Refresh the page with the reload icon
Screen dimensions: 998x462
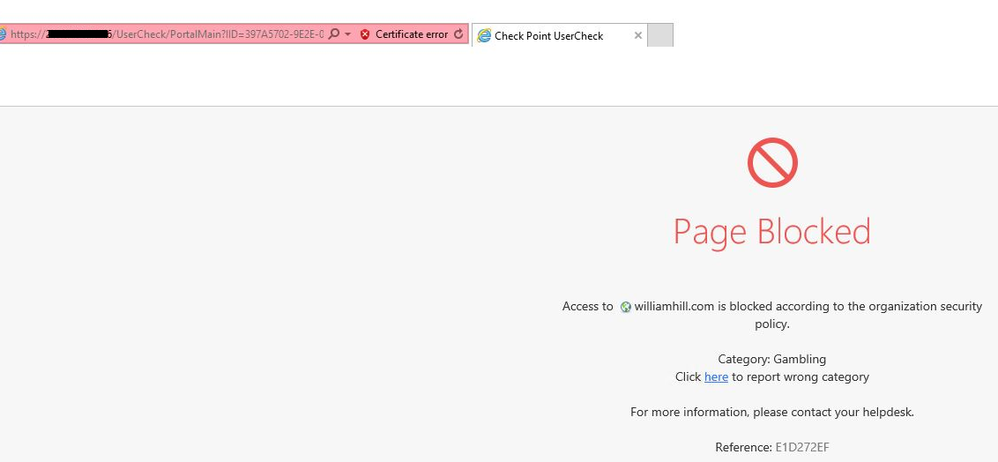click(x=459, y=35)
